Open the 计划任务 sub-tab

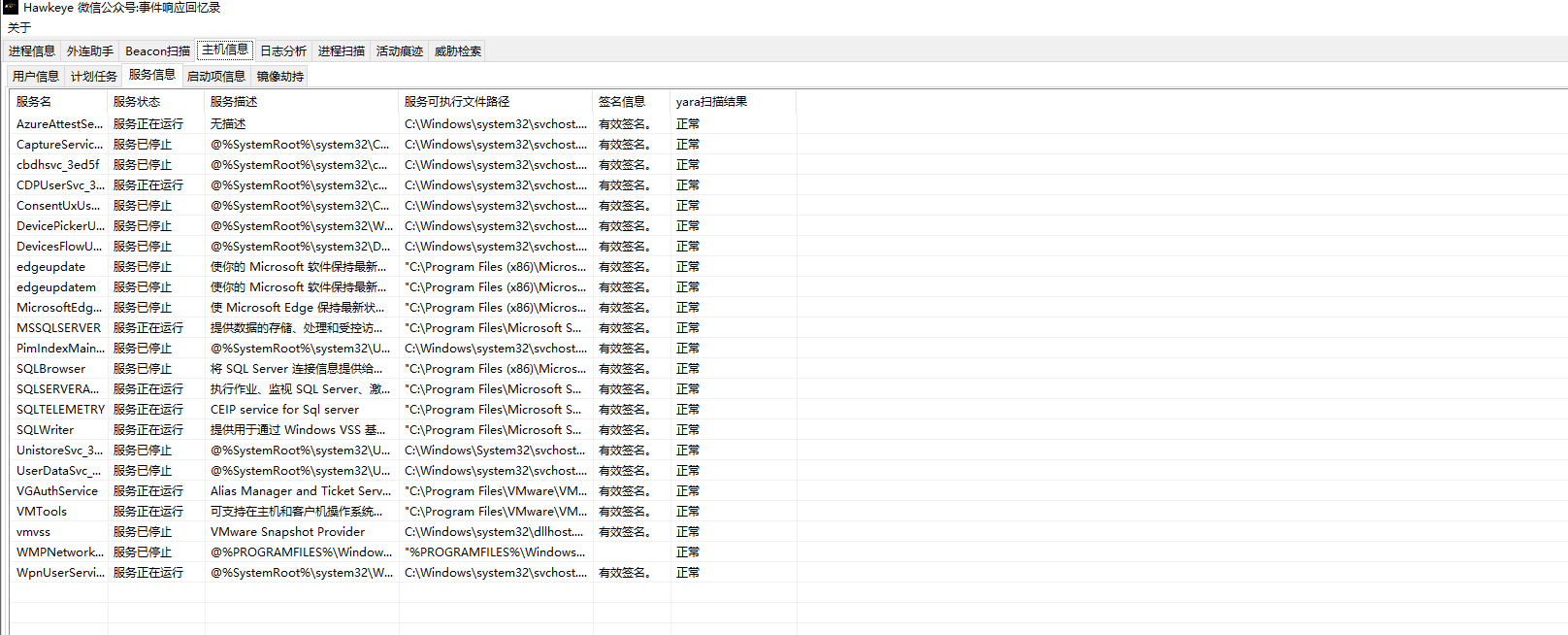[x=94, y=76]
